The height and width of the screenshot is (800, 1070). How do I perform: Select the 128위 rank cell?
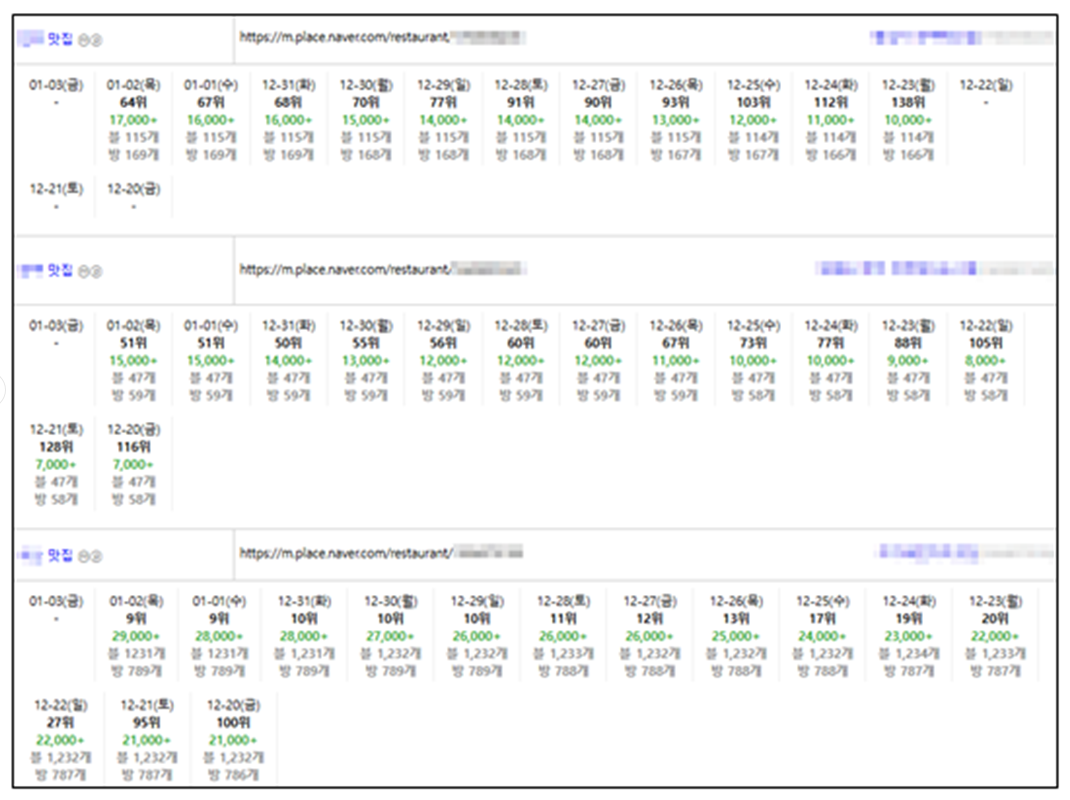[56, 447]
